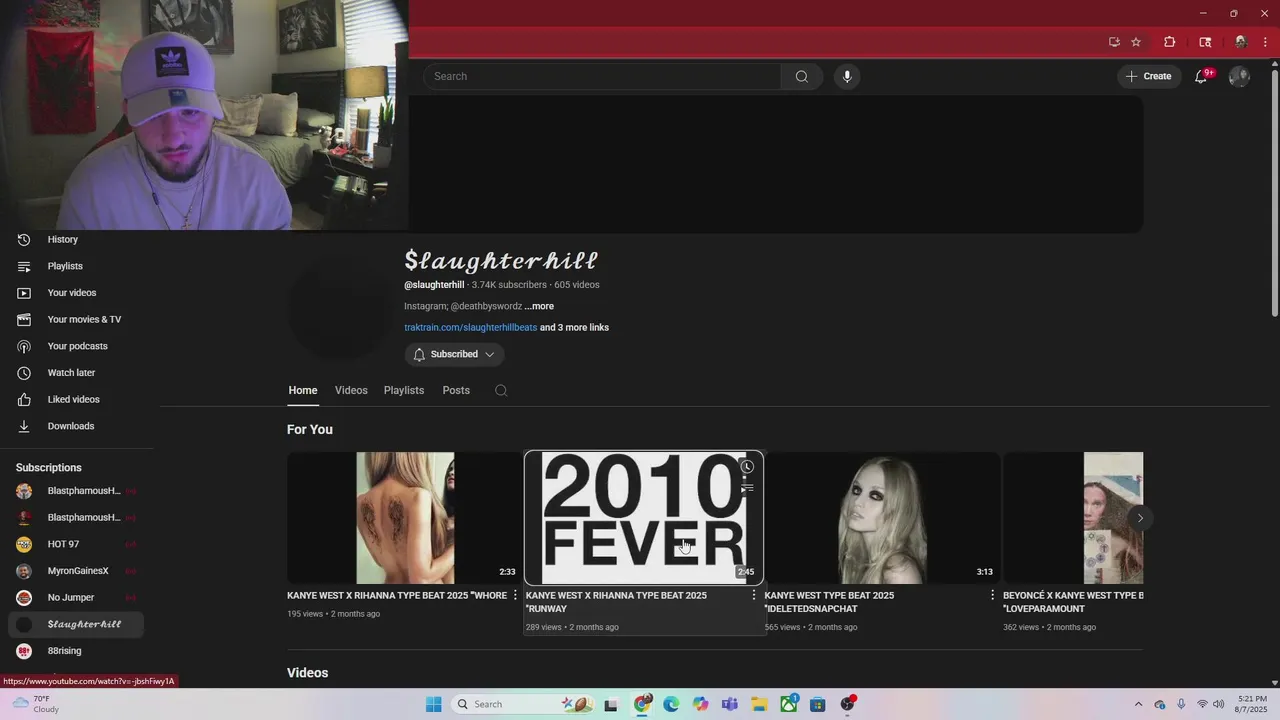Click Add to queue icon on 2010 FEVER thumbnail
Screen dimensions: 1280x720
747,488
